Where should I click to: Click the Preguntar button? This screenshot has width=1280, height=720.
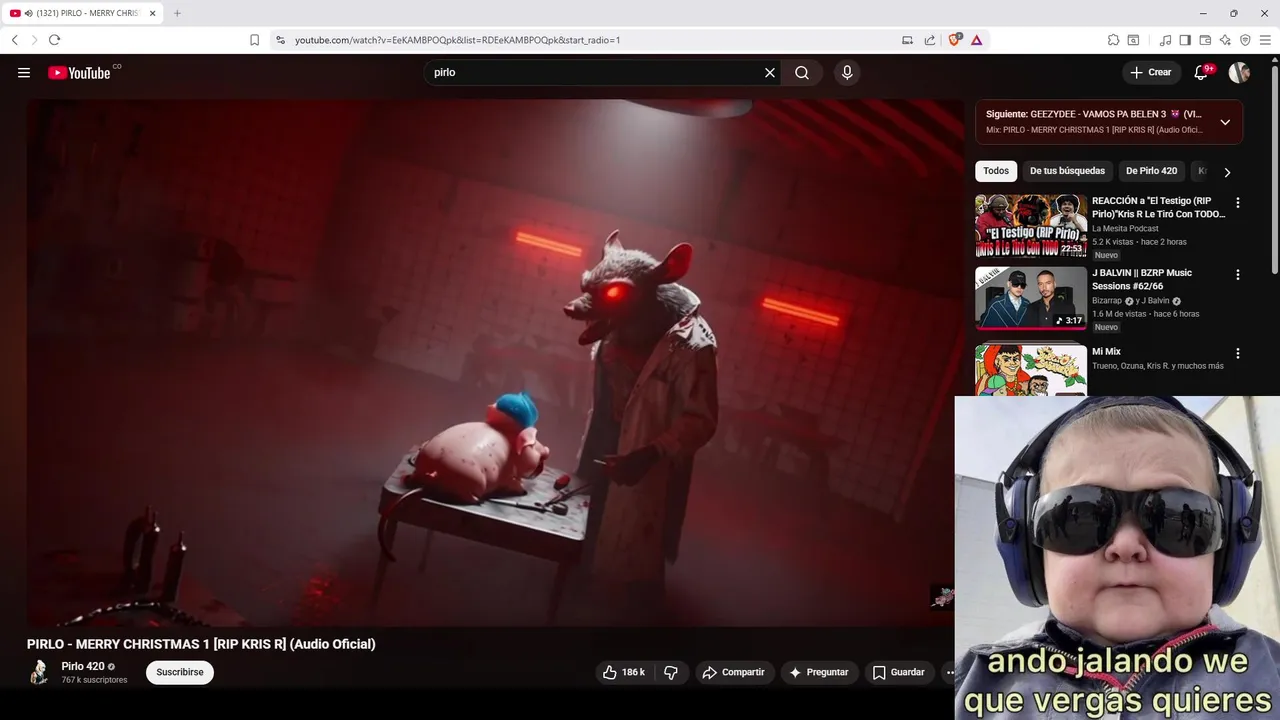click(x=819, y=672)
